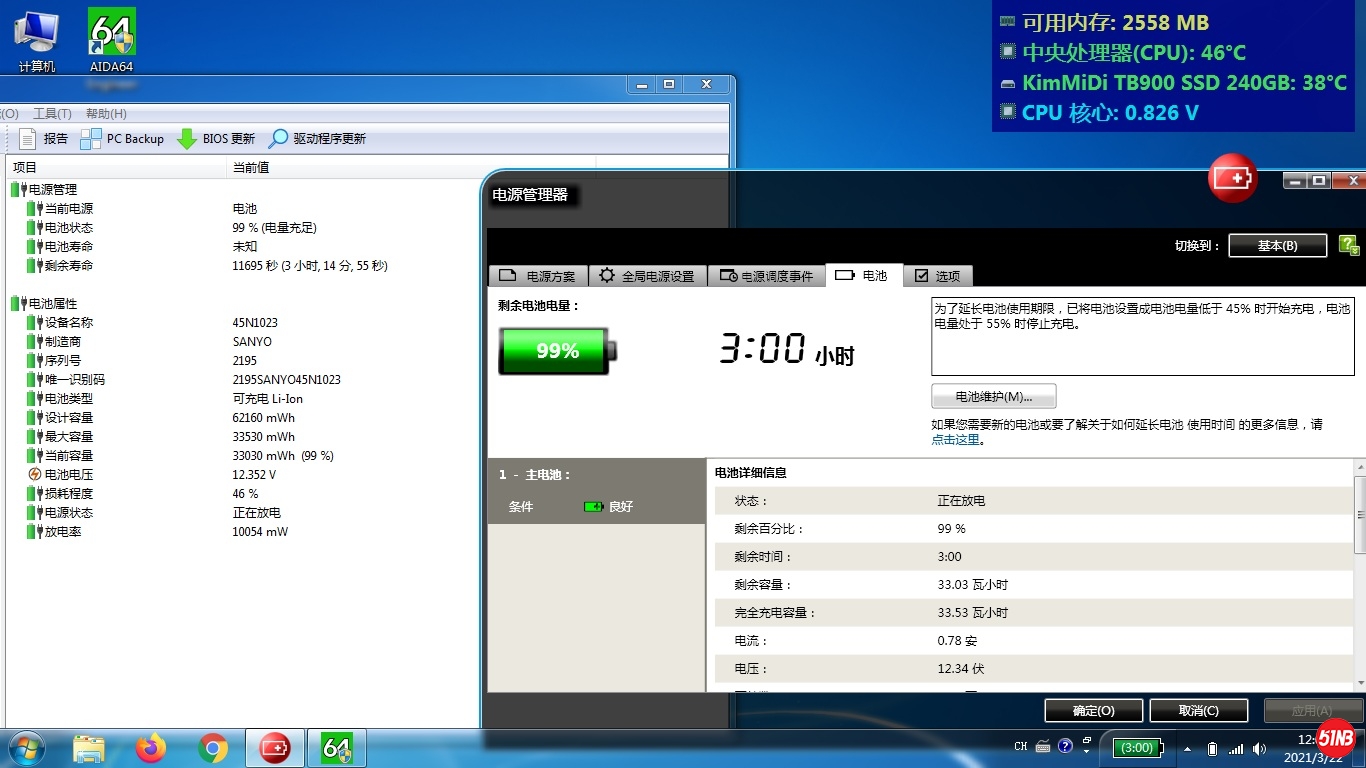Click the red battery gauge icon
The width and height of the screenshot is (1366, 768).
click(x=1232, y=179)
